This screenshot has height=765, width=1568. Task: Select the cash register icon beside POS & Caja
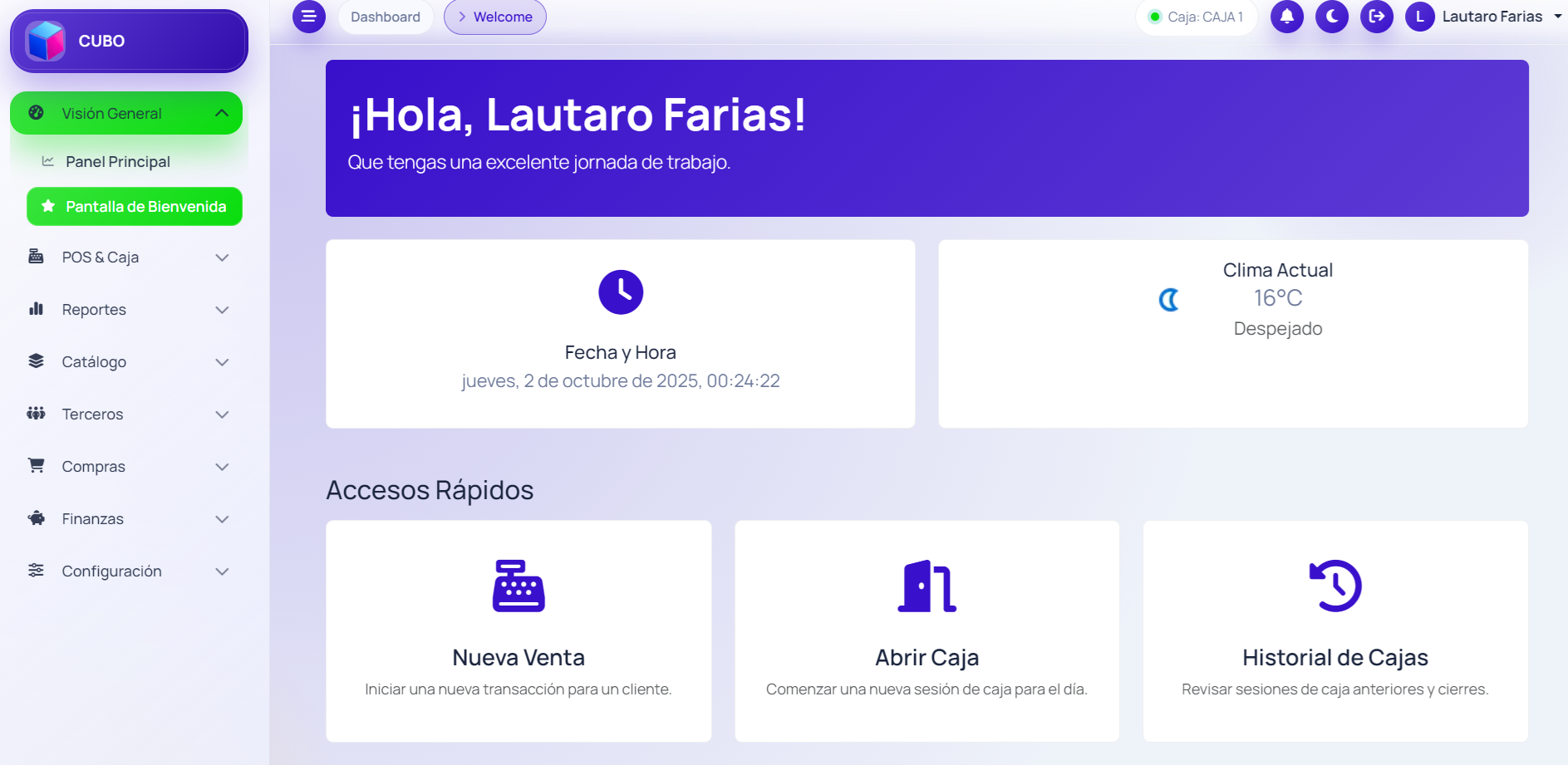click(x=35, y=257)
